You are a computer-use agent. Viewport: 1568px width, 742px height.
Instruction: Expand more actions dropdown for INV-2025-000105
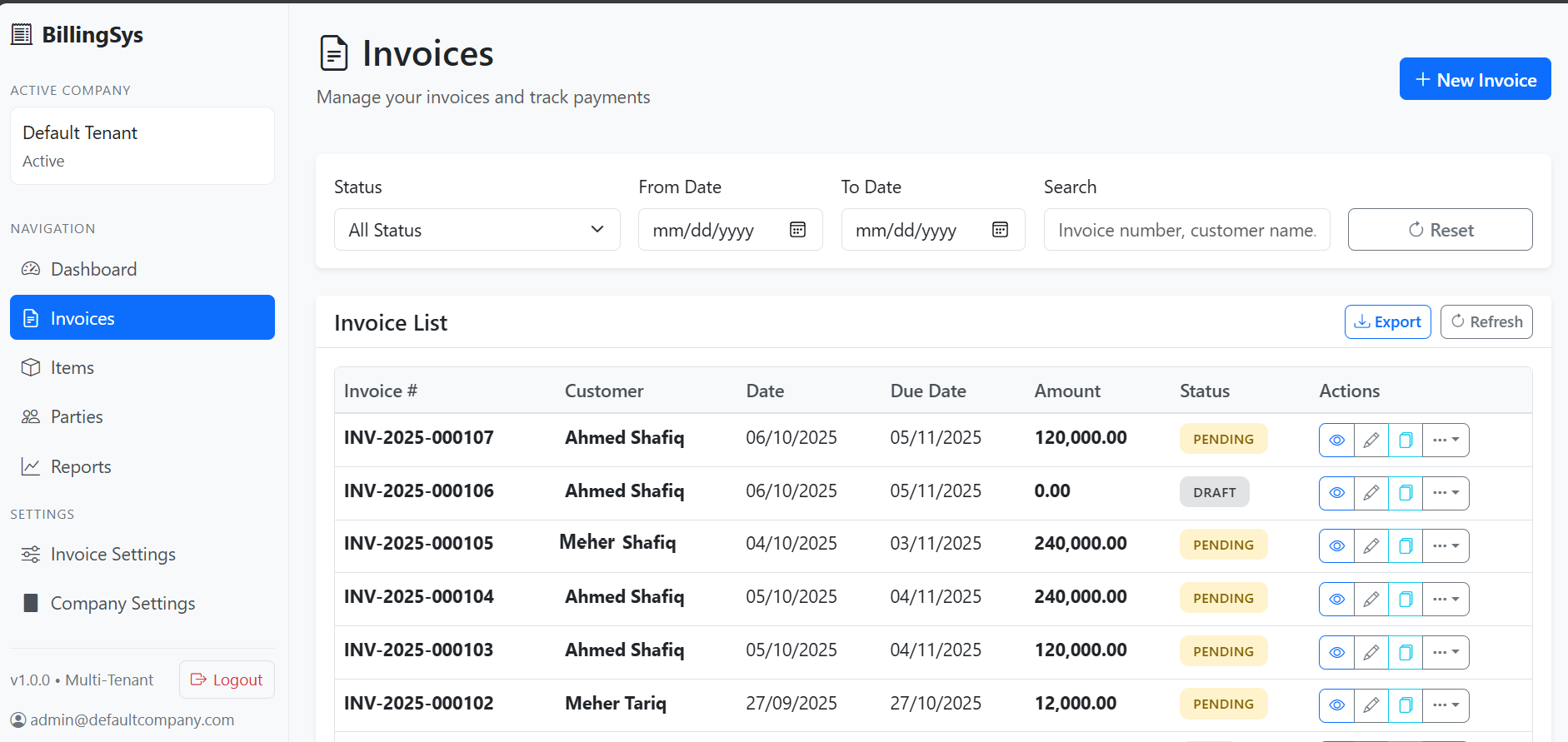pos(1446,546)
